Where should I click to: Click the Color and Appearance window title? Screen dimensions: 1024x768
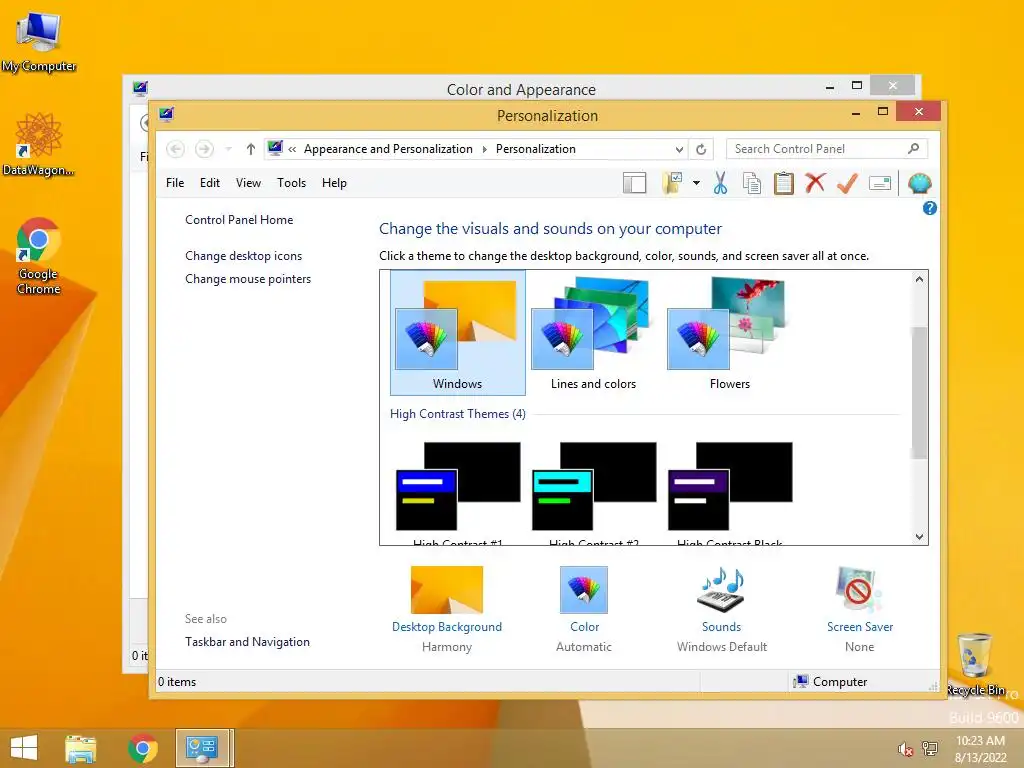click(521, 89)
